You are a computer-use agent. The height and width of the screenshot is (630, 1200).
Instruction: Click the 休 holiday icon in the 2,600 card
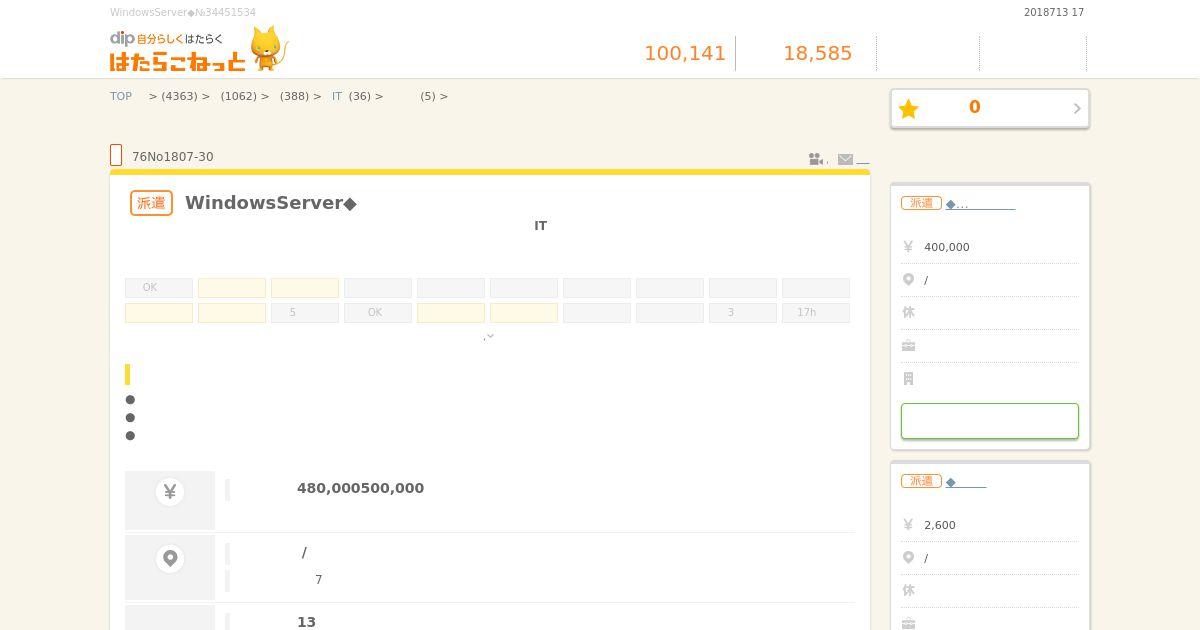tap(908, 590)
